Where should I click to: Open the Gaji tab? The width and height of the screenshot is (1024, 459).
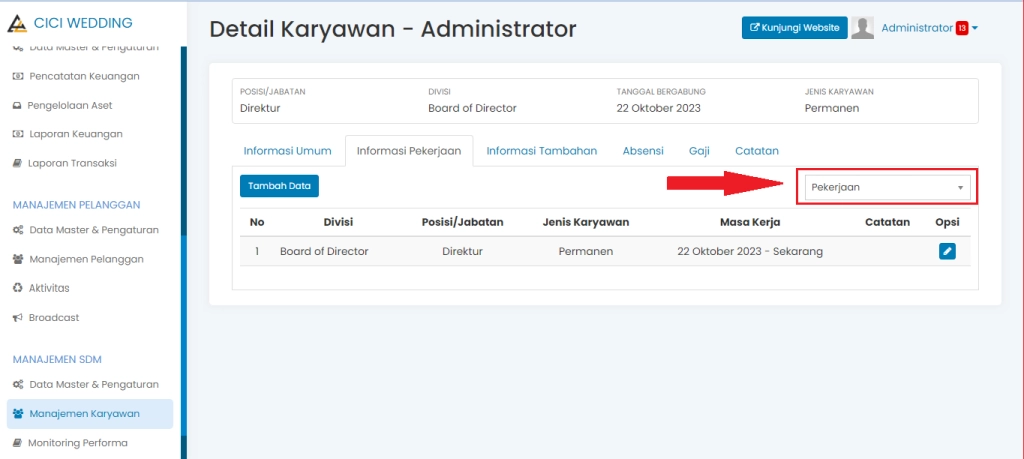click(699, 151)
